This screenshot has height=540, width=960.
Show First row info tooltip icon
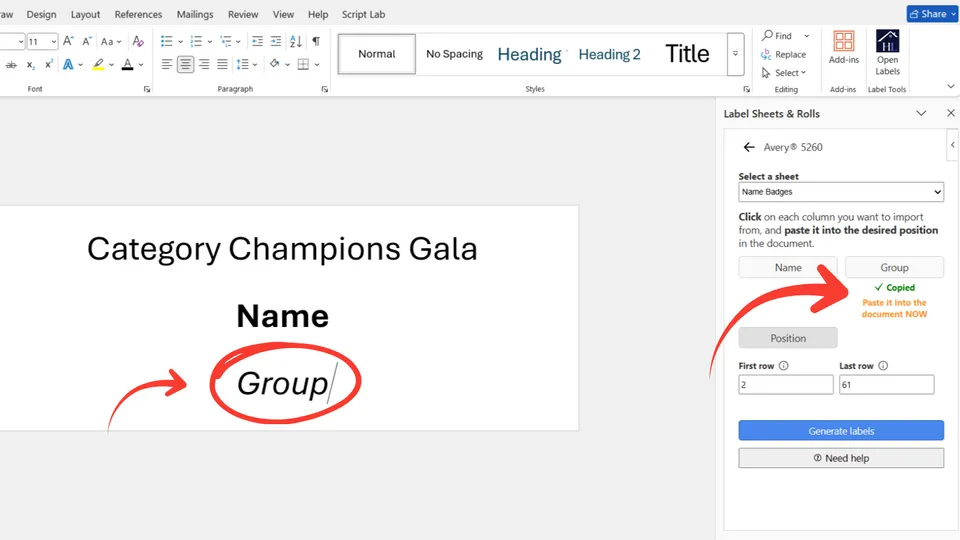pyautogui.click(x=783, y=366)
